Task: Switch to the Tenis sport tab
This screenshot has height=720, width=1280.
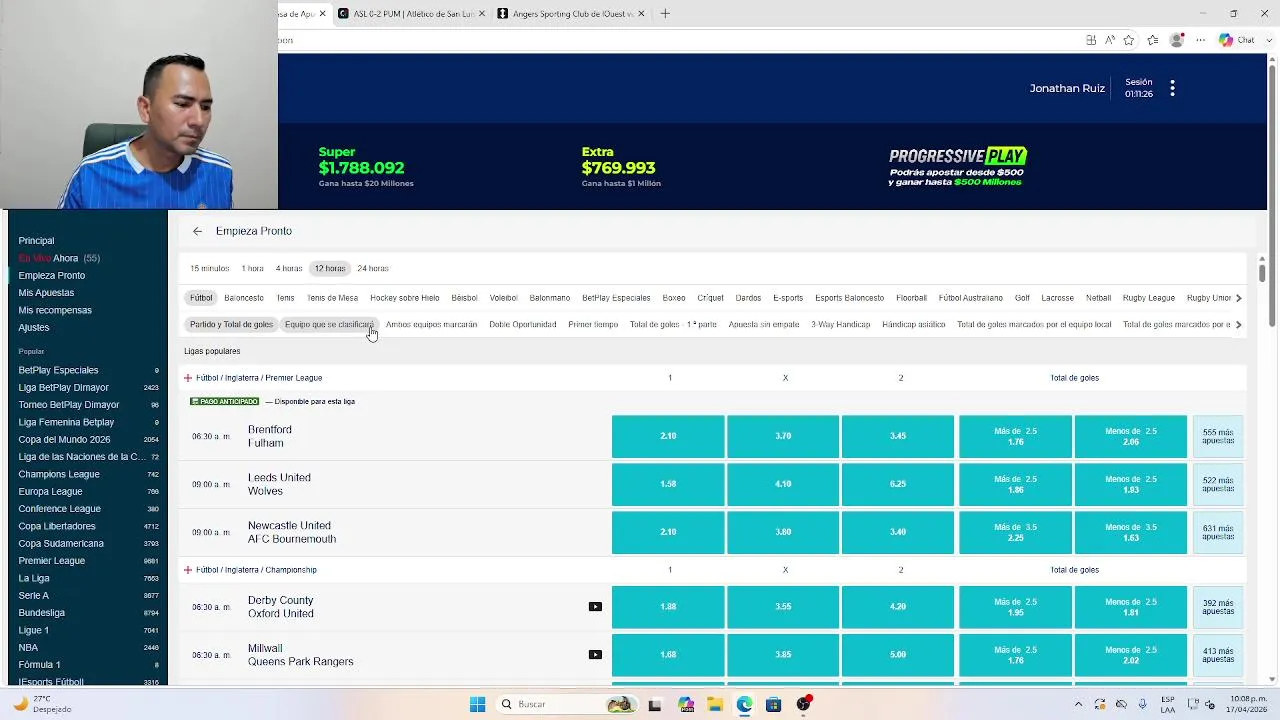Action: [285, 298]
